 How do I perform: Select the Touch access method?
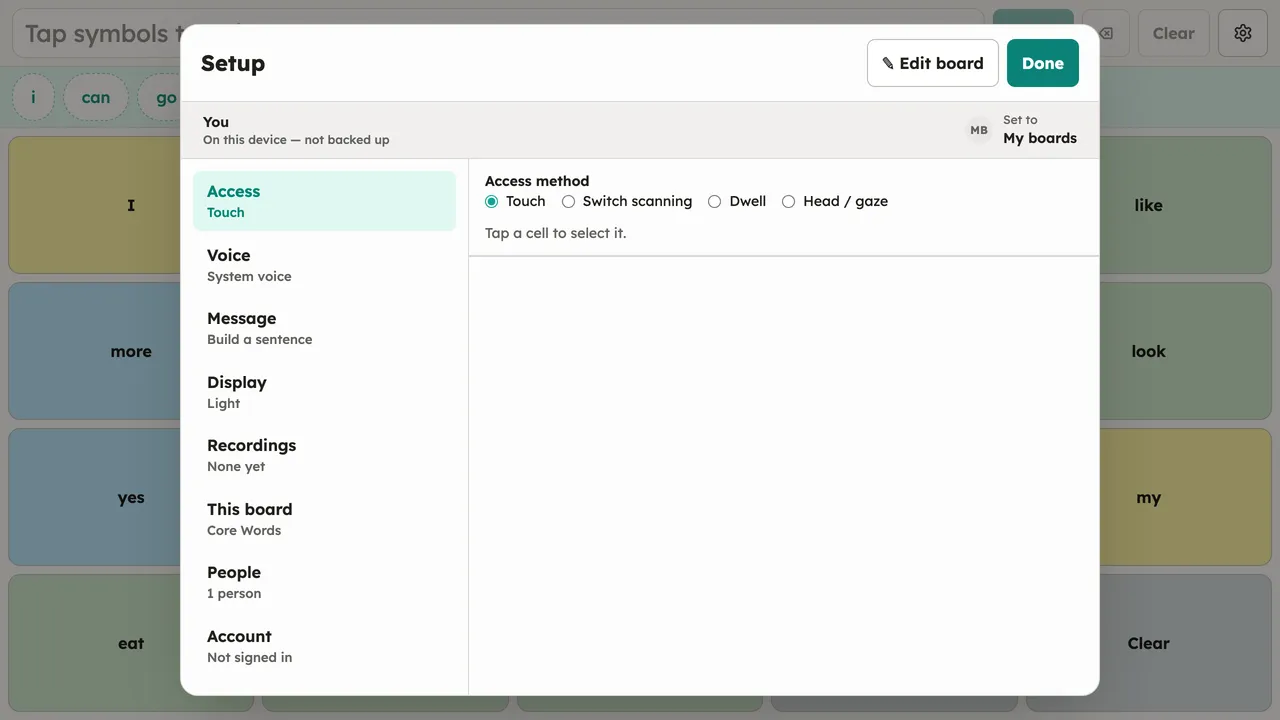pyautogui.click(x=515, y=201)
